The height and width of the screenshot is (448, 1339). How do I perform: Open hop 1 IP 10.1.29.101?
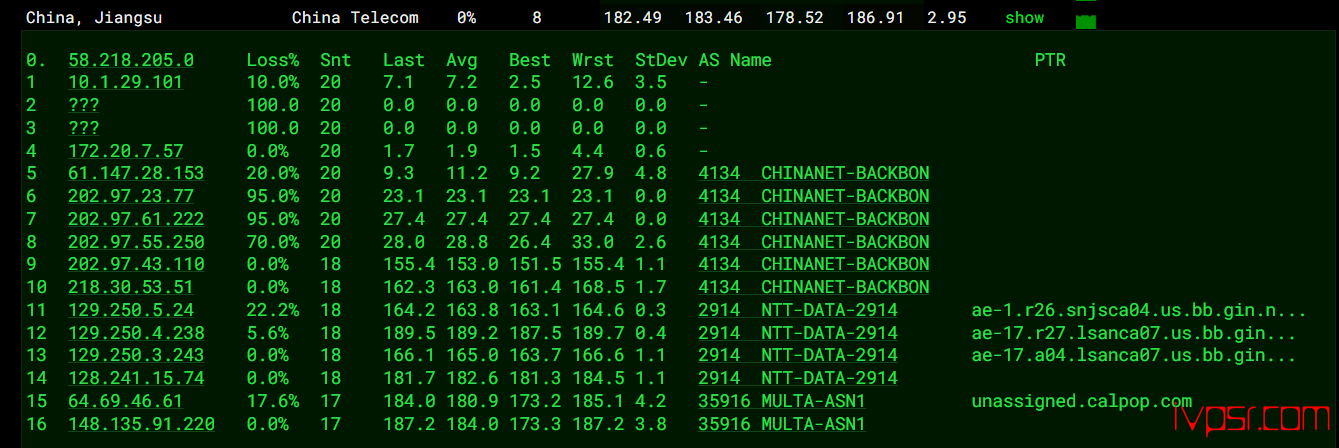click(125, 83)
